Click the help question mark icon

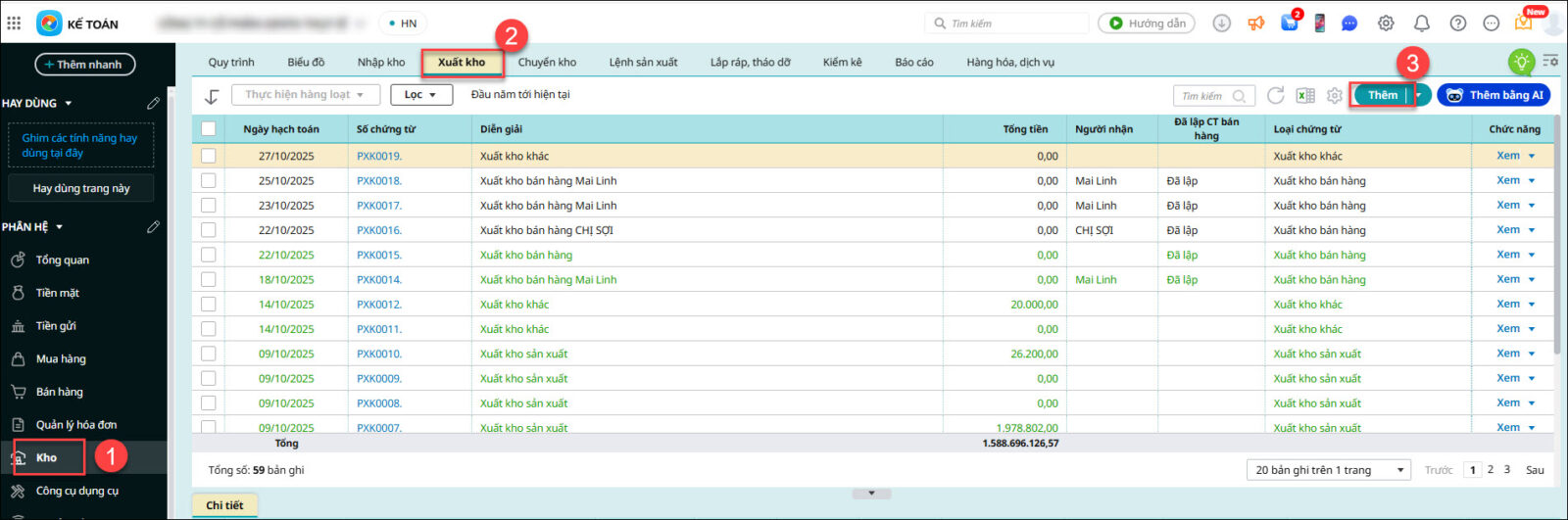point(1457,24)
